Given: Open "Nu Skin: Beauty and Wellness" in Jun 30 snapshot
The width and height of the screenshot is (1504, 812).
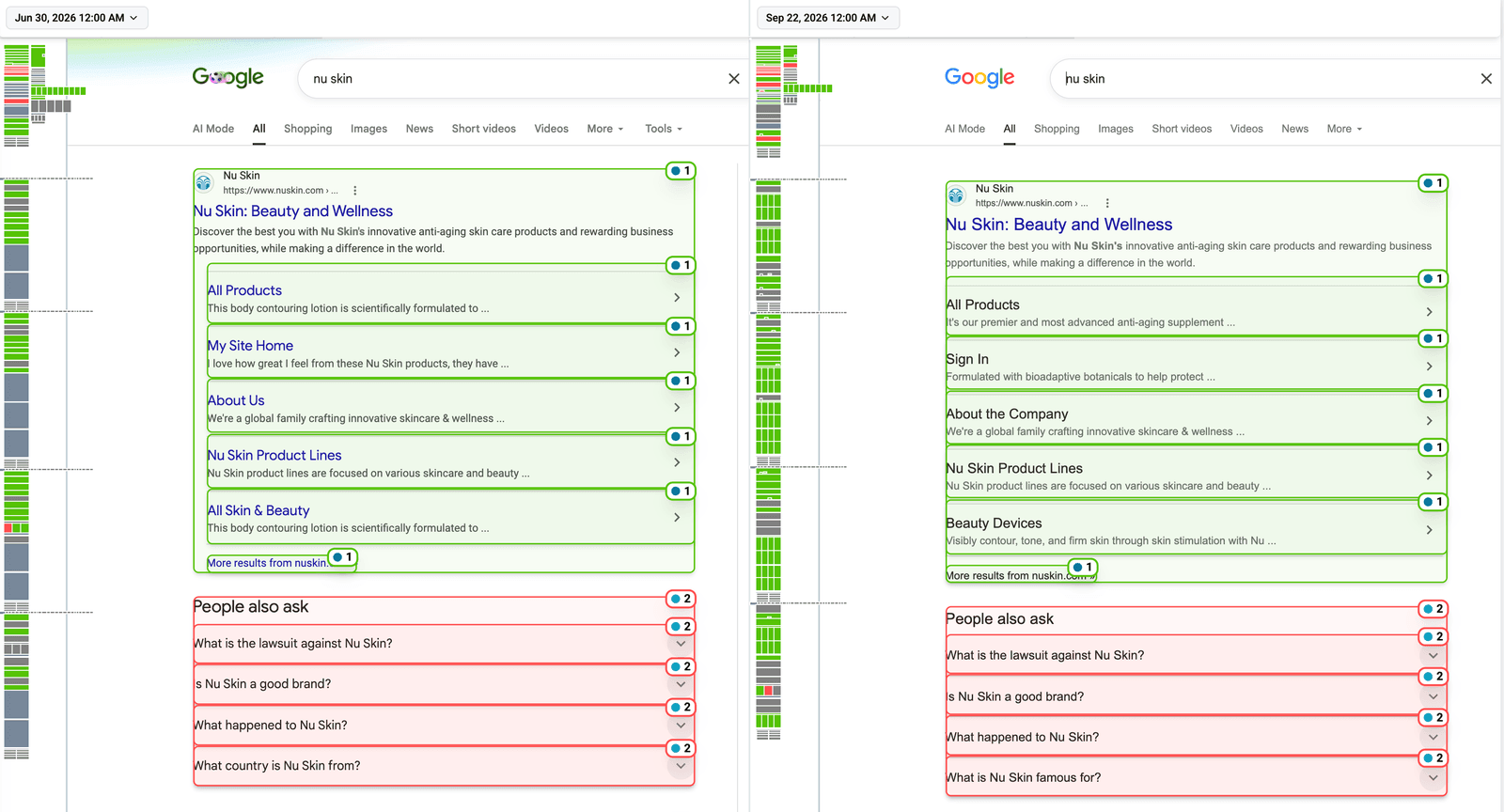Looking at the screenshot, I should (293, 211).
